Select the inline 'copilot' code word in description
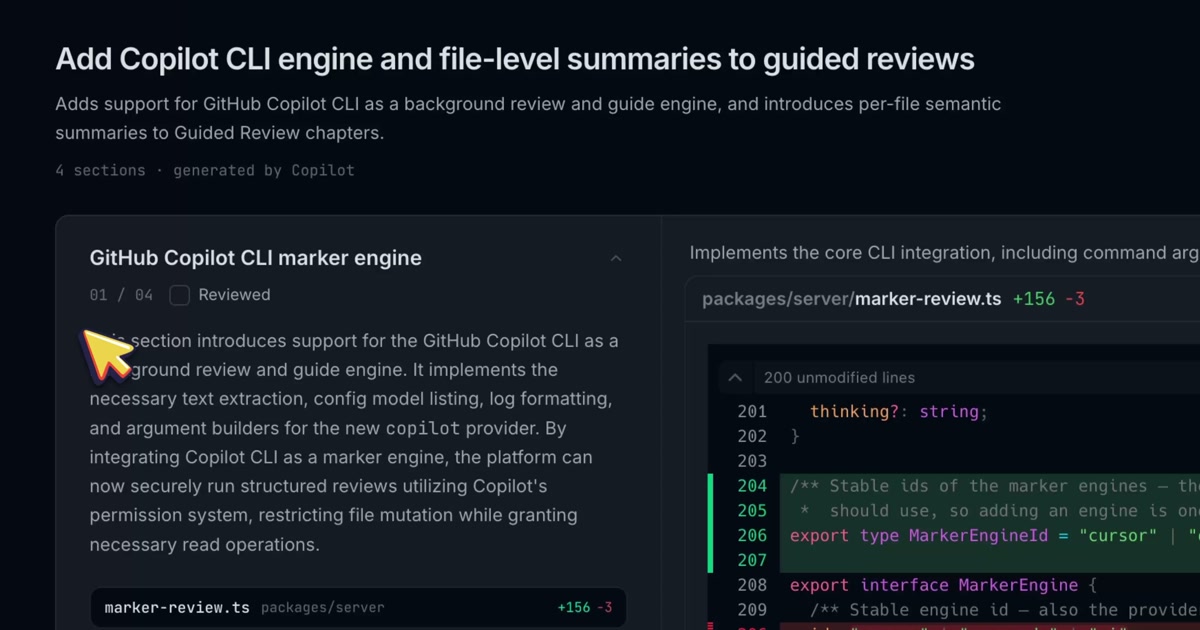1200x630 pixels. [423, 428]
